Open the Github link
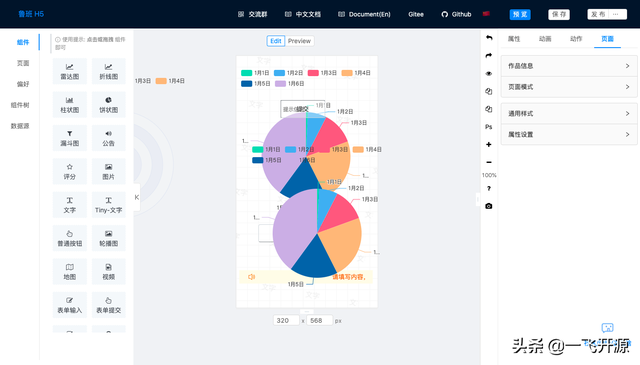 coord(456,14)
